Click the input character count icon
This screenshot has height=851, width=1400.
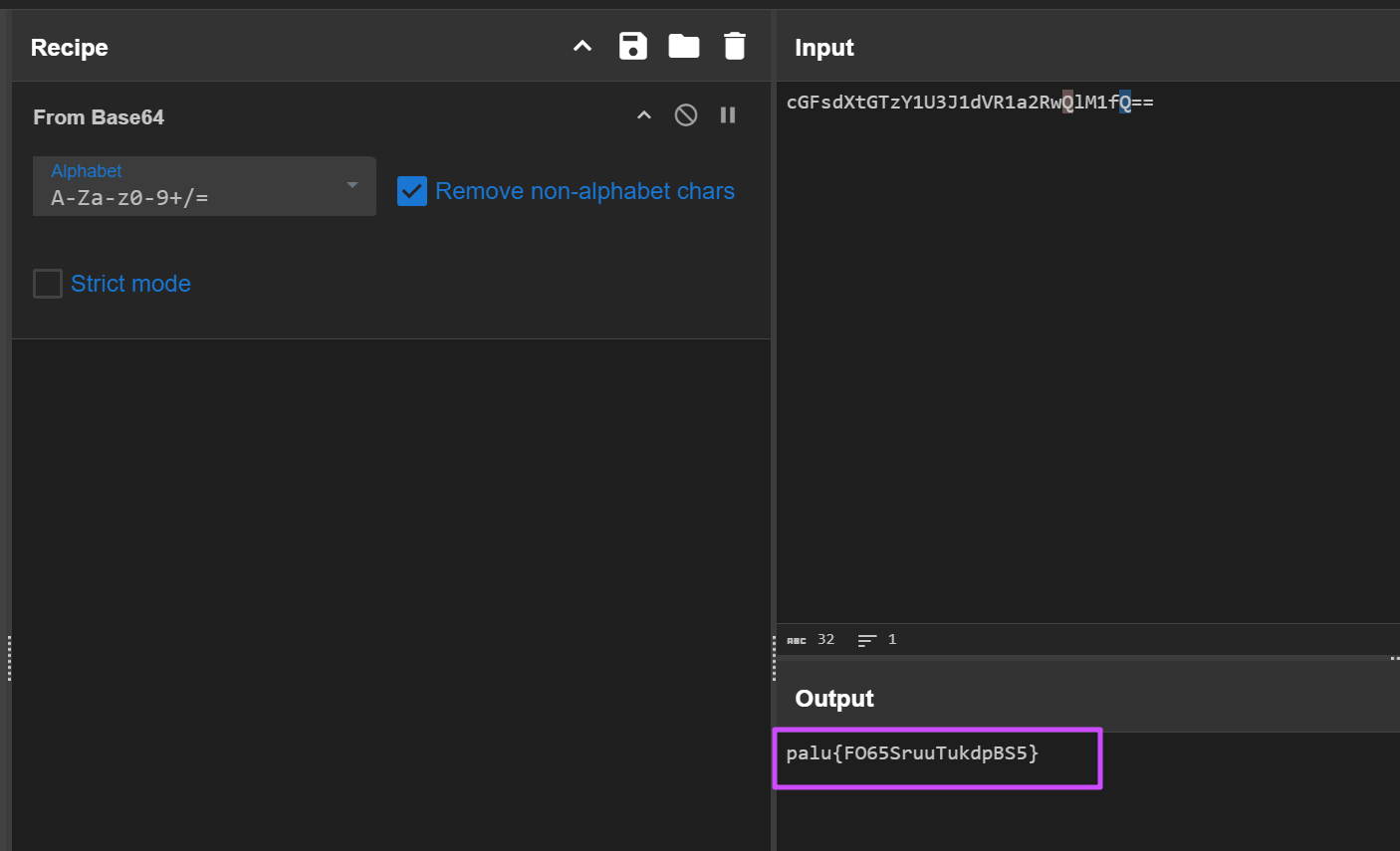click(797, 640)
